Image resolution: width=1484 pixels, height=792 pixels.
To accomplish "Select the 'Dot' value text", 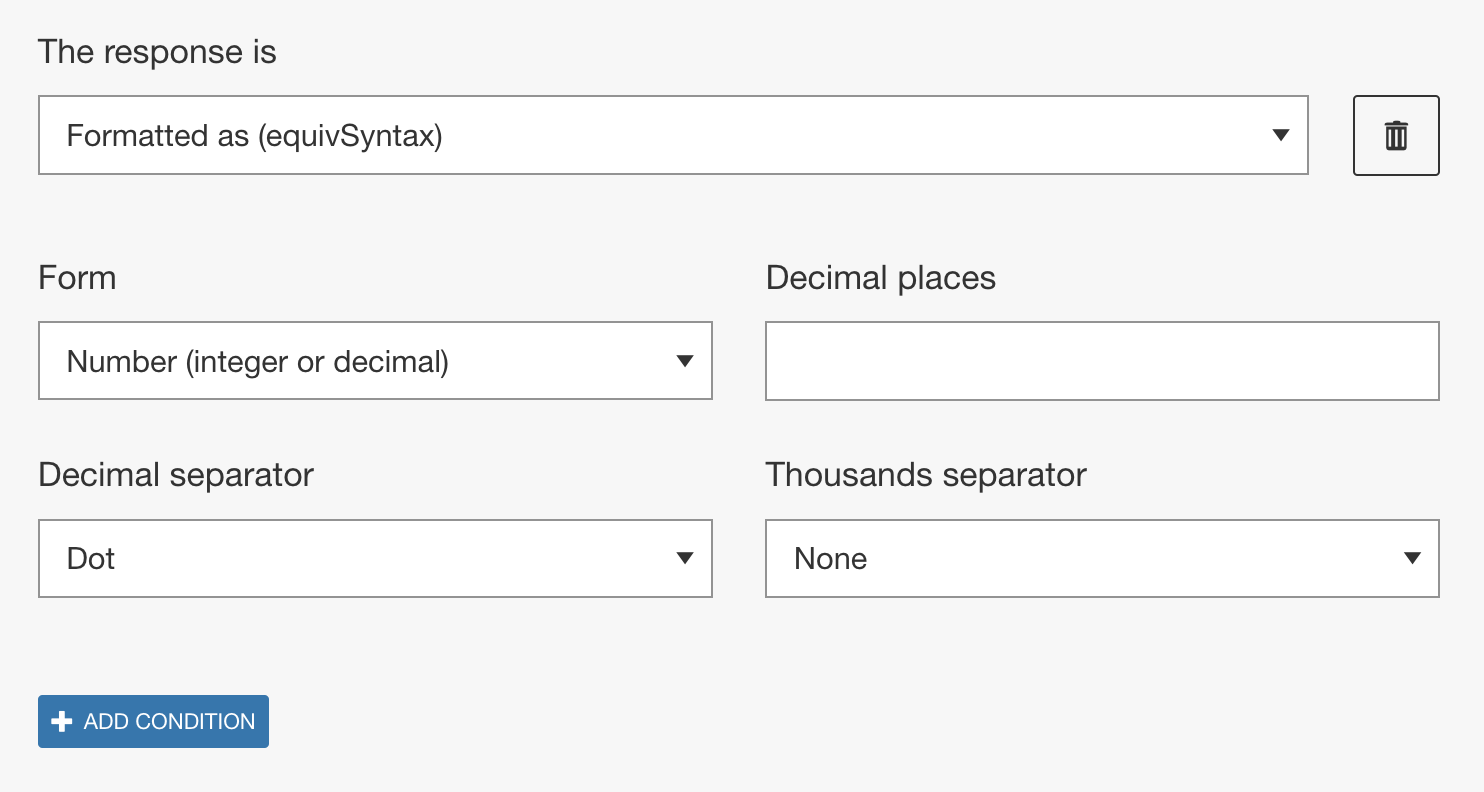I will click(x=91, y=558).
